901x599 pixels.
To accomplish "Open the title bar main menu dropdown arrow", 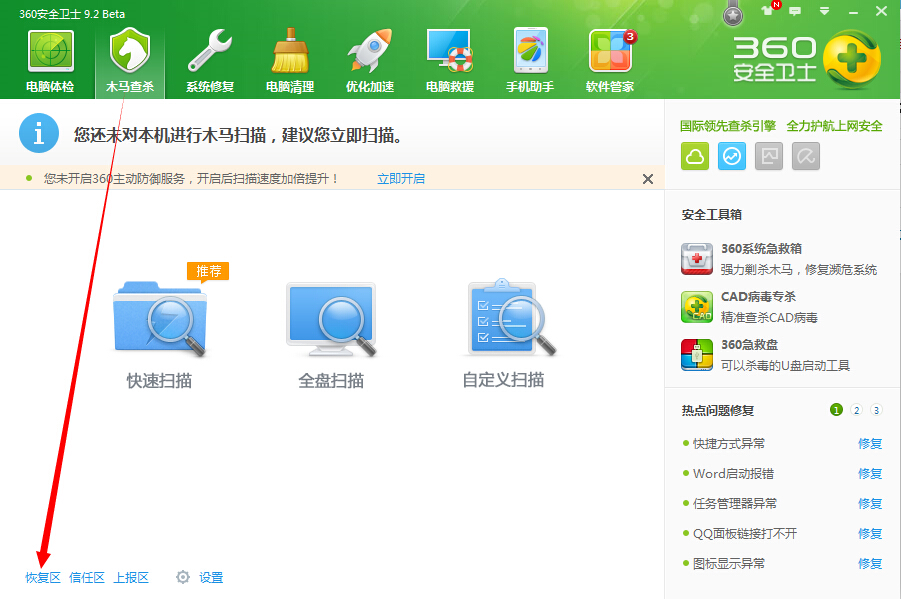I will click(824, 11).
